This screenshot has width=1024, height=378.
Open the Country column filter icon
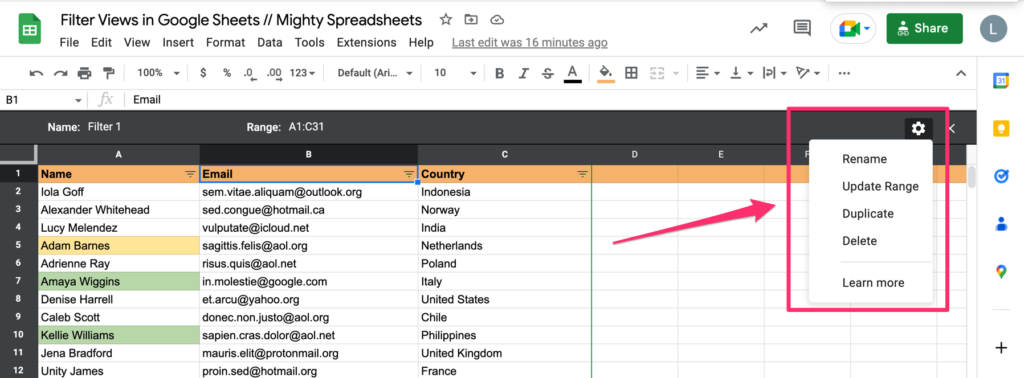[x=583, y=174]
